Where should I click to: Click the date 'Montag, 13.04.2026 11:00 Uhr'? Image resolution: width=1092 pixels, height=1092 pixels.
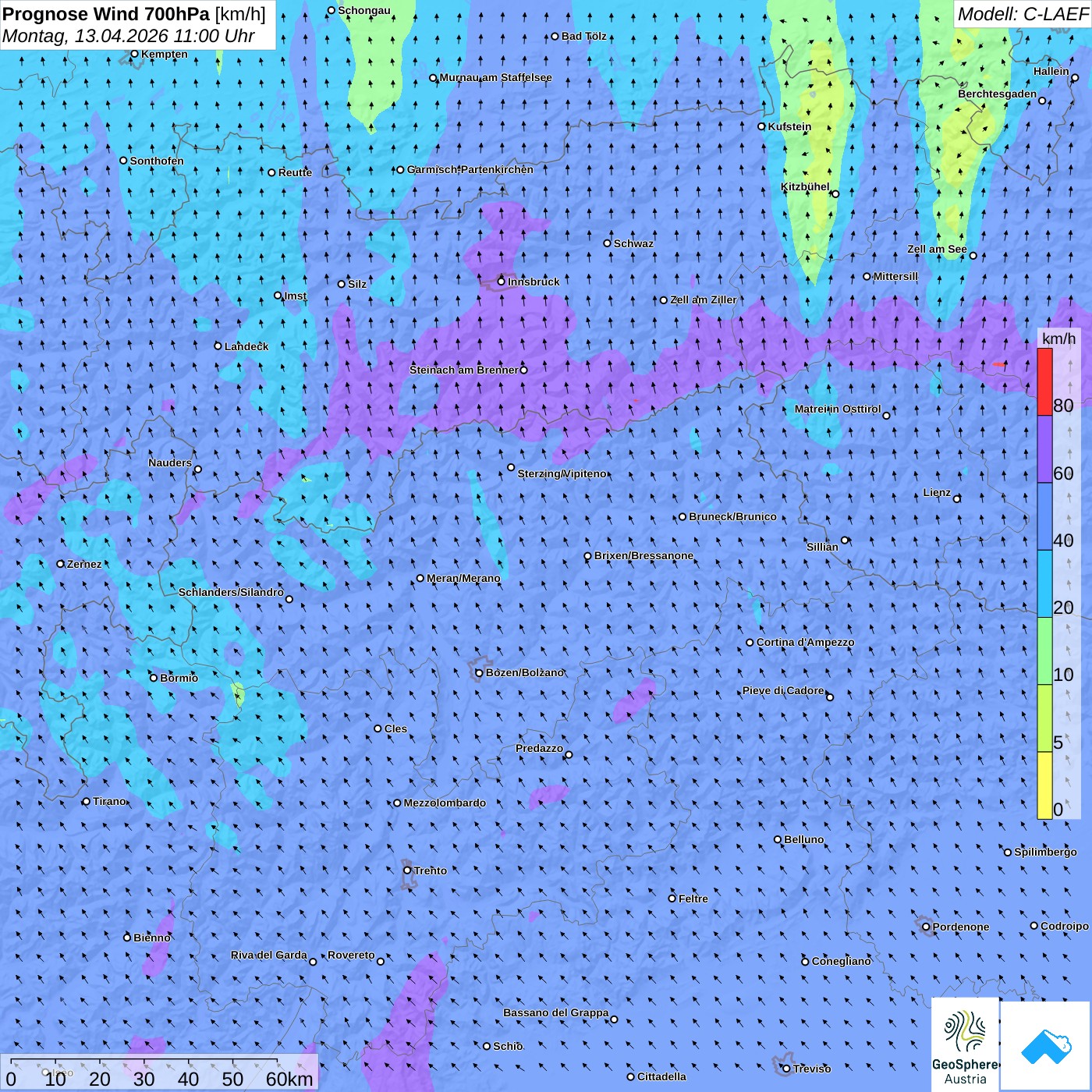tap(129, 36)
